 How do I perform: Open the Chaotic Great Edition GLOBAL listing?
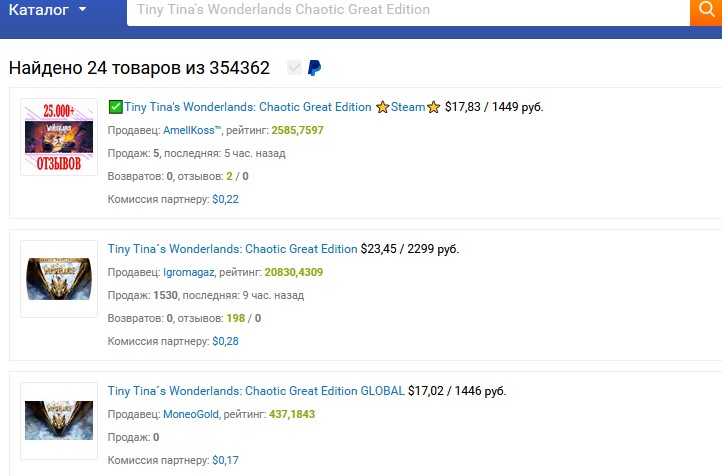pos(256,391)
